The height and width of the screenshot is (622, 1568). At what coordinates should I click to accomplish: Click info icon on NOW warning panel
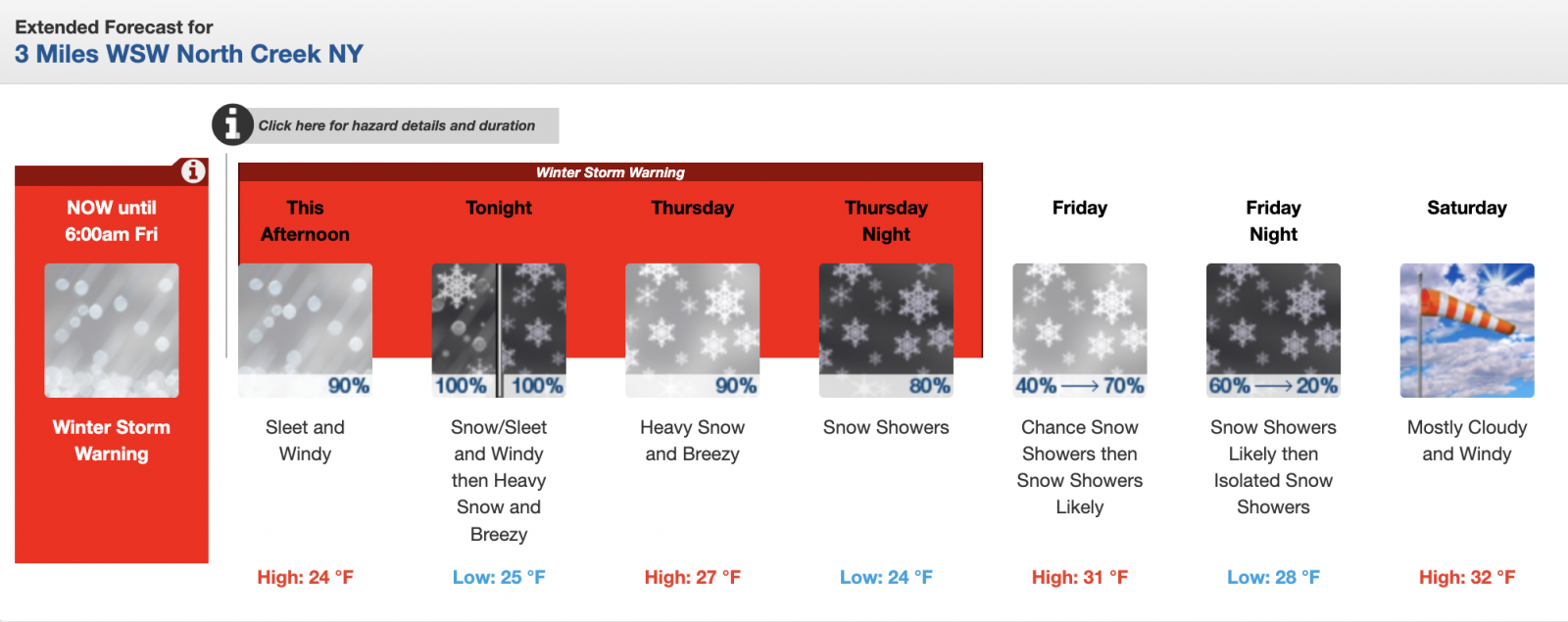(x=193, y=171)
